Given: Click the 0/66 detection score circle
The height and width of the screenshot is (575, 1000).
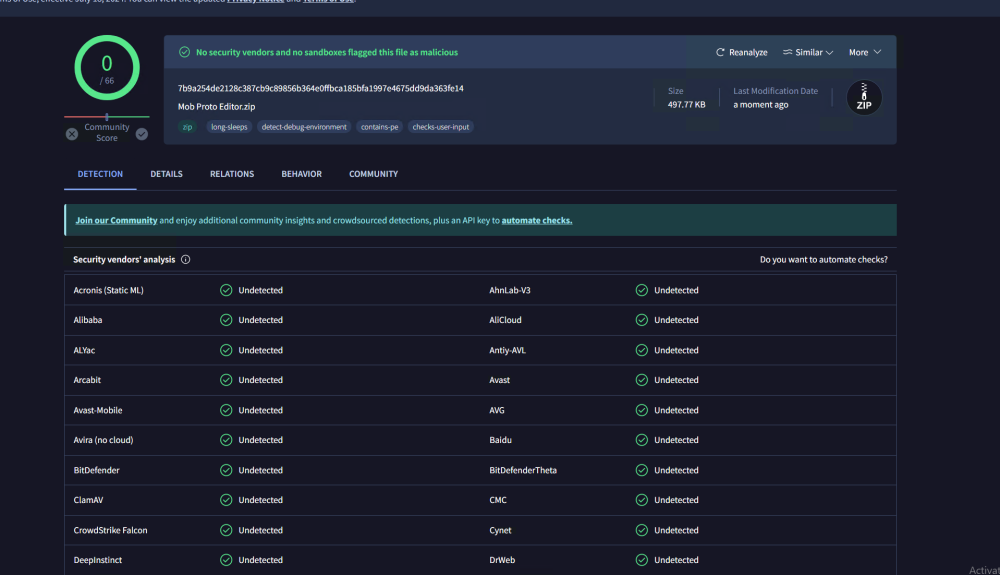Looking at the screenshot, I should click(x=107, y=68).
